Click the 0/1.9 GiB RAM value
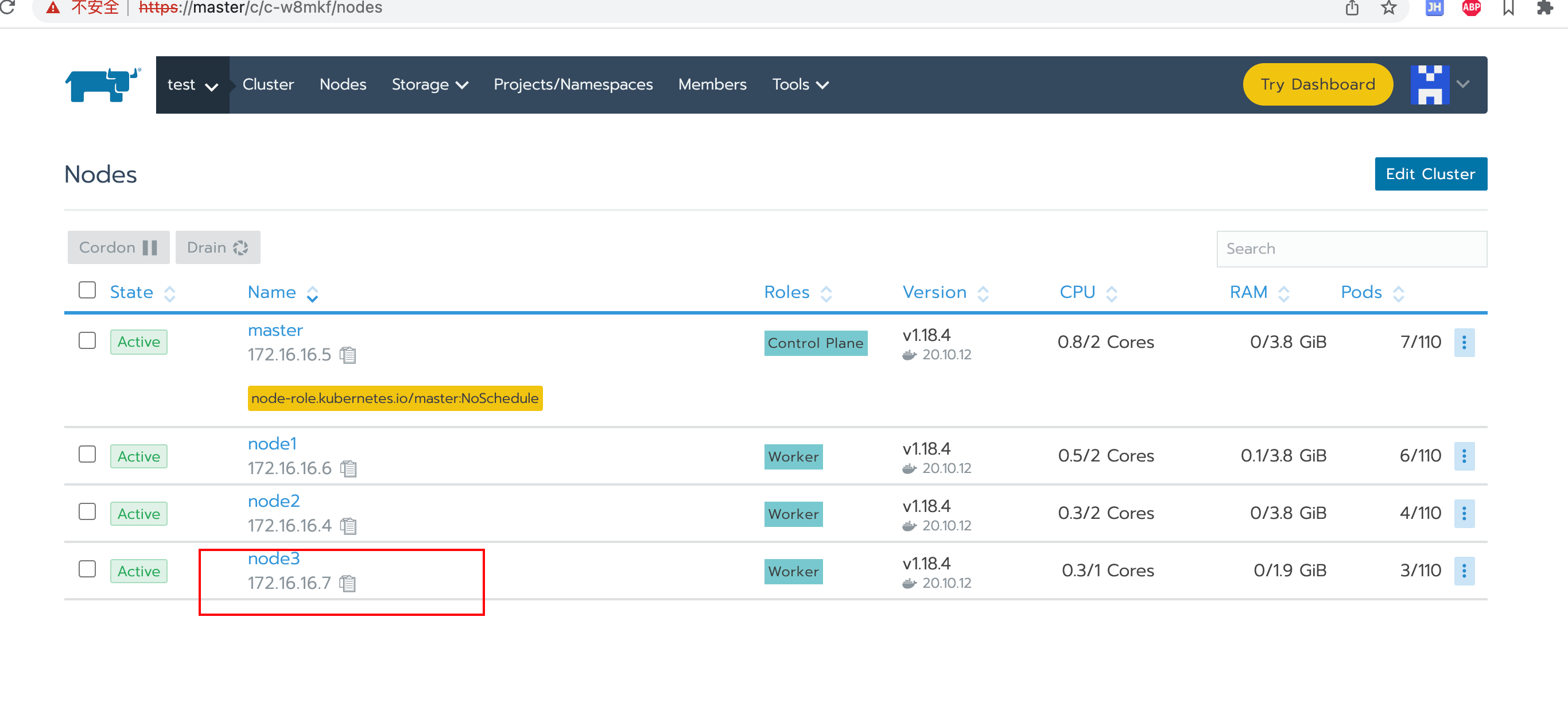The image size is (1568, 706). [1289, 571]
